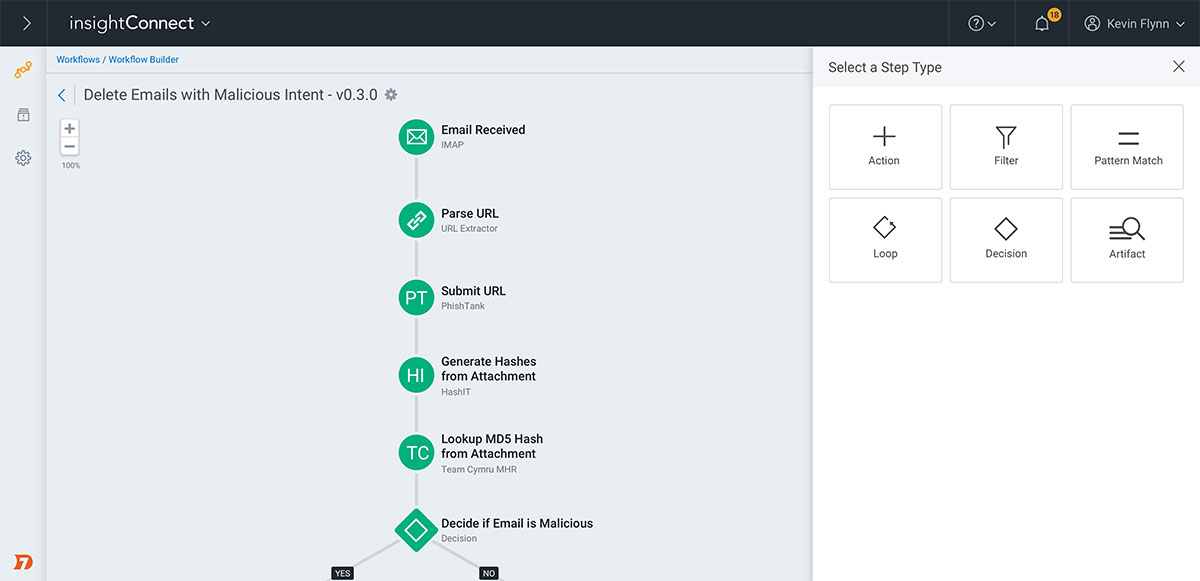Screen dimensions: 1200x581
Task: Select the Team Cymru Lookup MD5 node
Action: (416, 453)
